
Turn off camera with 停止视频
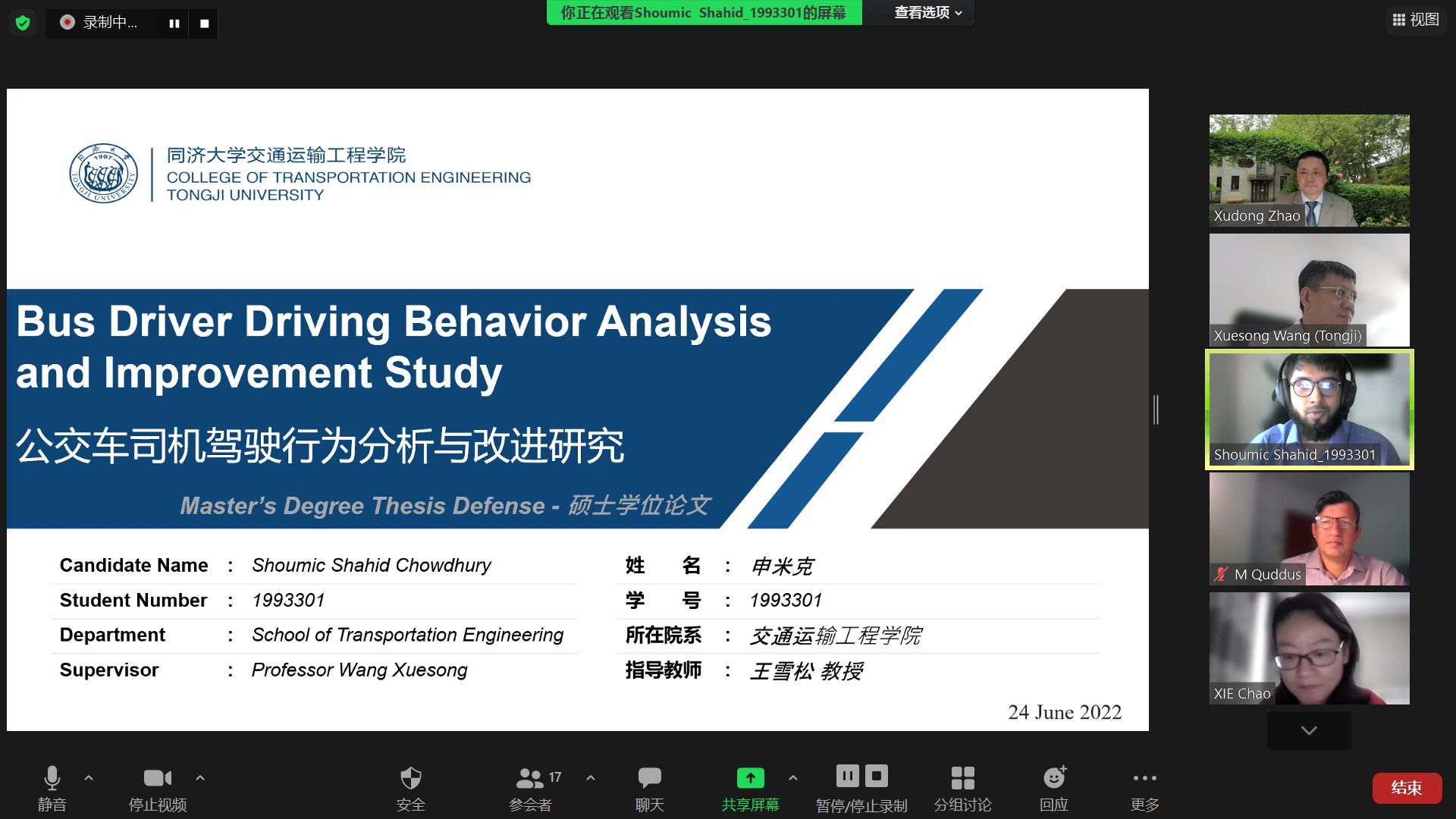[157, 787]
